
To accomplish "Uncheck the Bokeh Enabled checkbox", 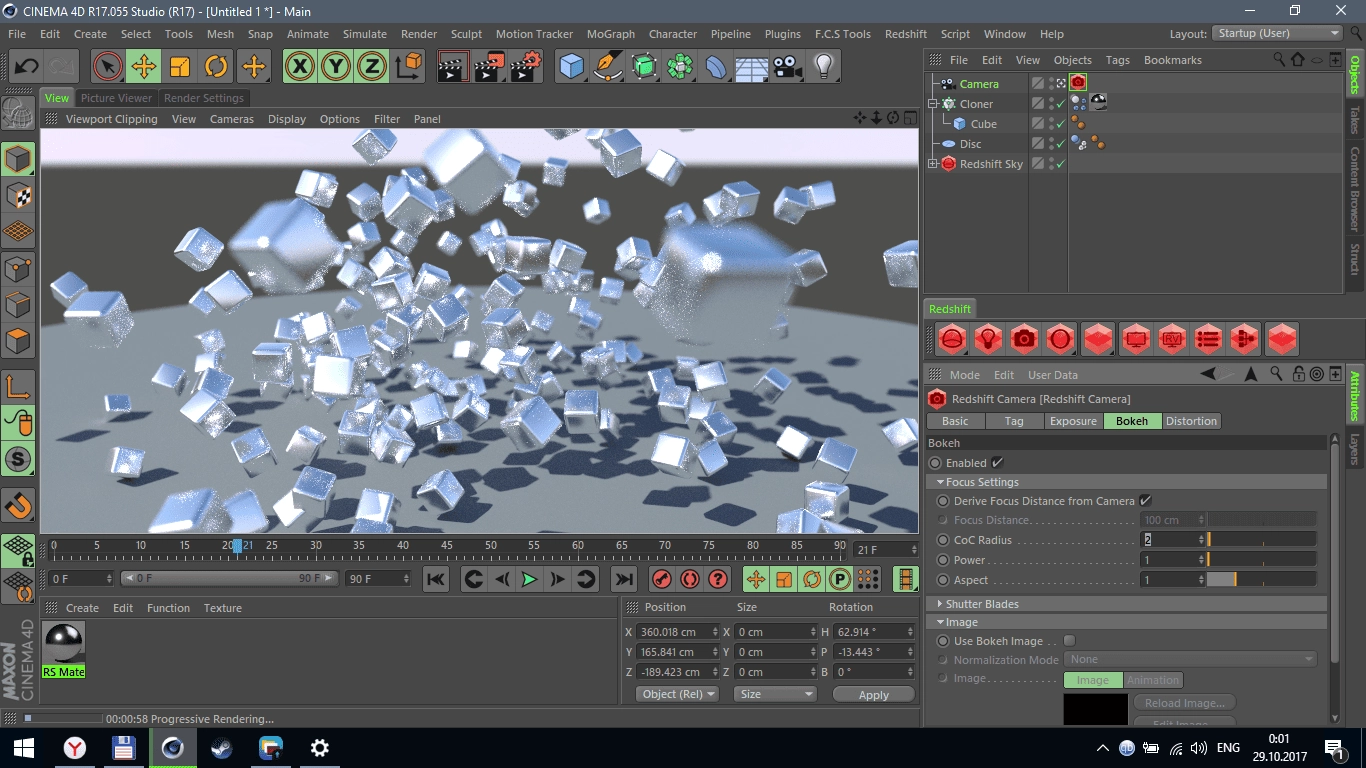I will coord(998,463).
